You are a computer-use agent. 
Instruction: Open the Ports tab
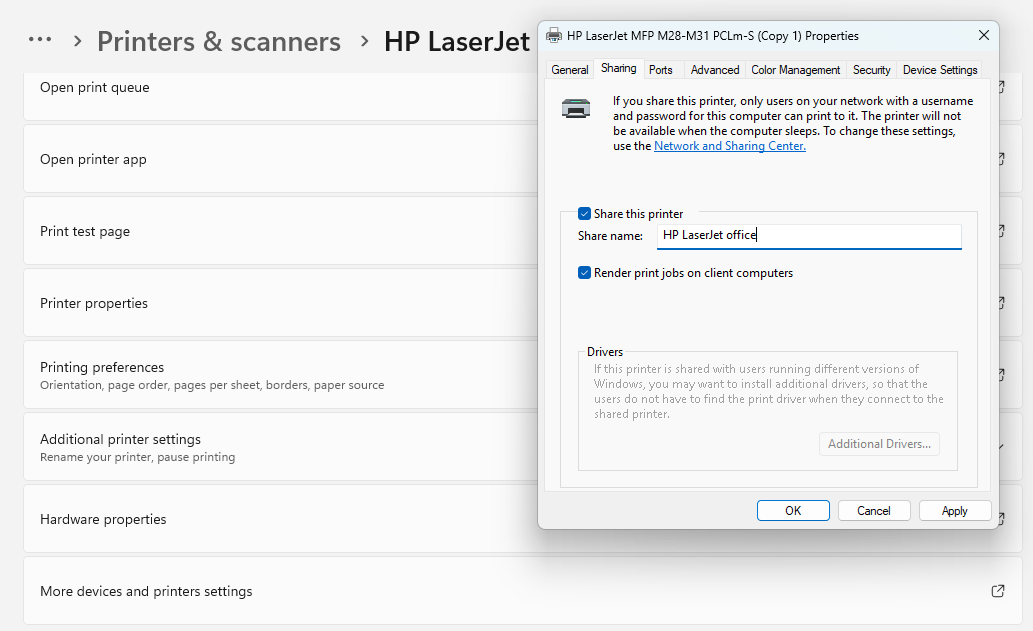(661, 70)
